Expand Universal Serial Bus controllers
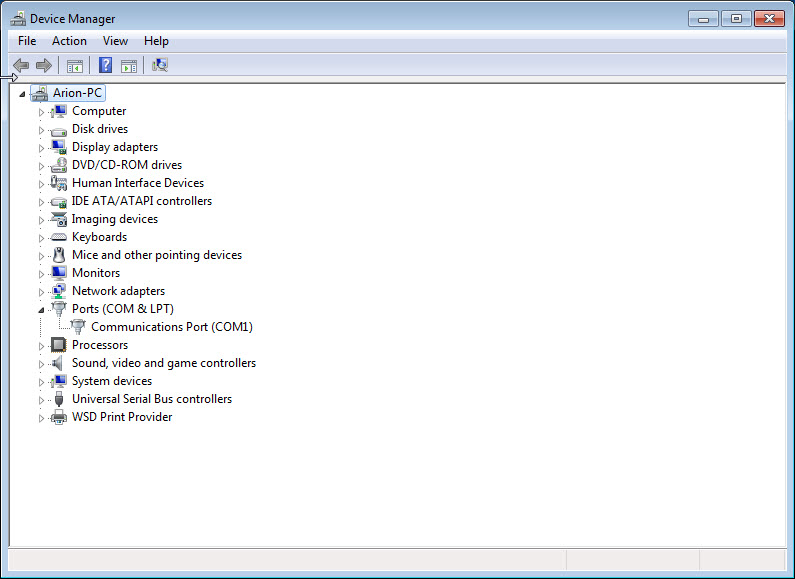 (x=42, y=399)
